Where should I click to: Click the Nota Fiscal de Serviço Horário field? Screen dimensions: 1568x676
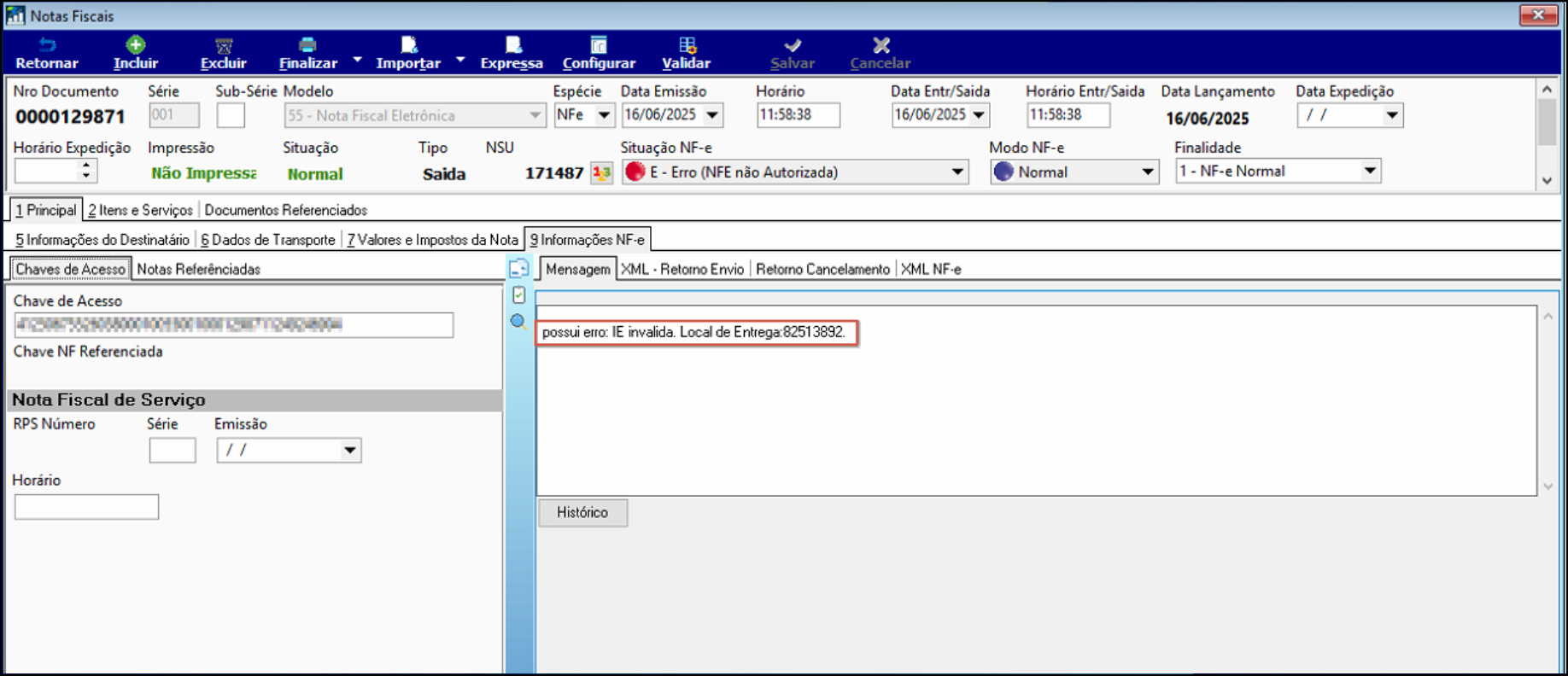click(86, 507)
